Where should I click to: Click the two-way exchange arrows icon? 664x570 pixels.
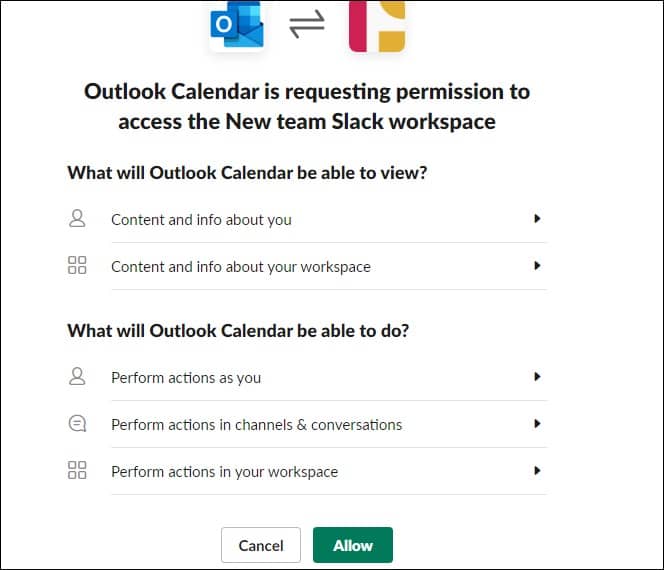click(x=307, y=24)
